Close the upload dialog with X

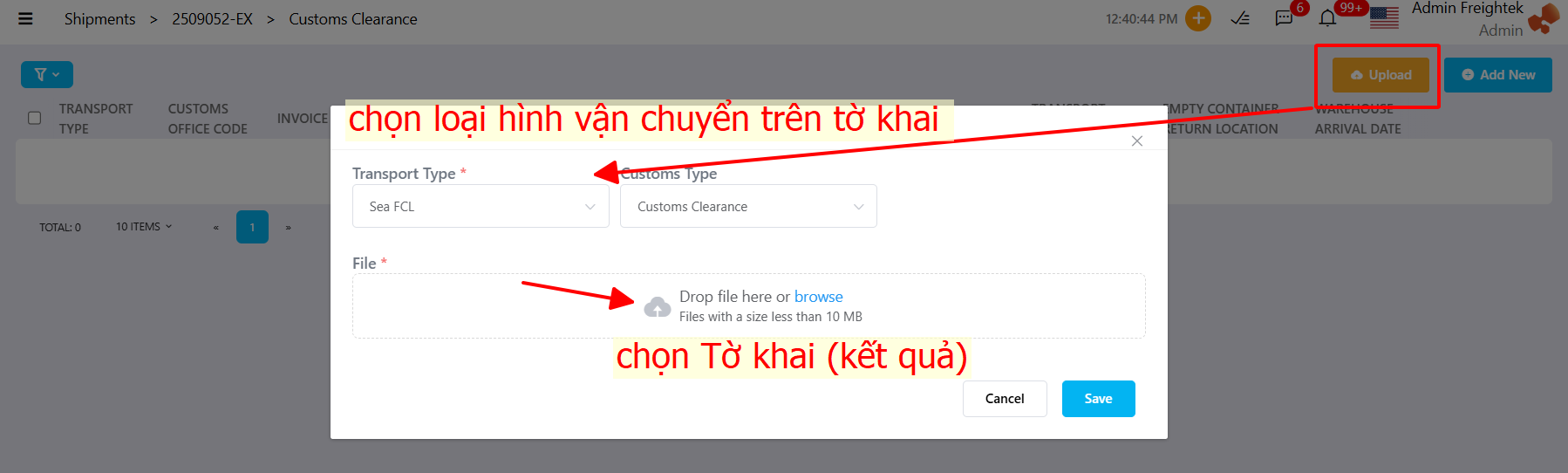click(1137, 141)
